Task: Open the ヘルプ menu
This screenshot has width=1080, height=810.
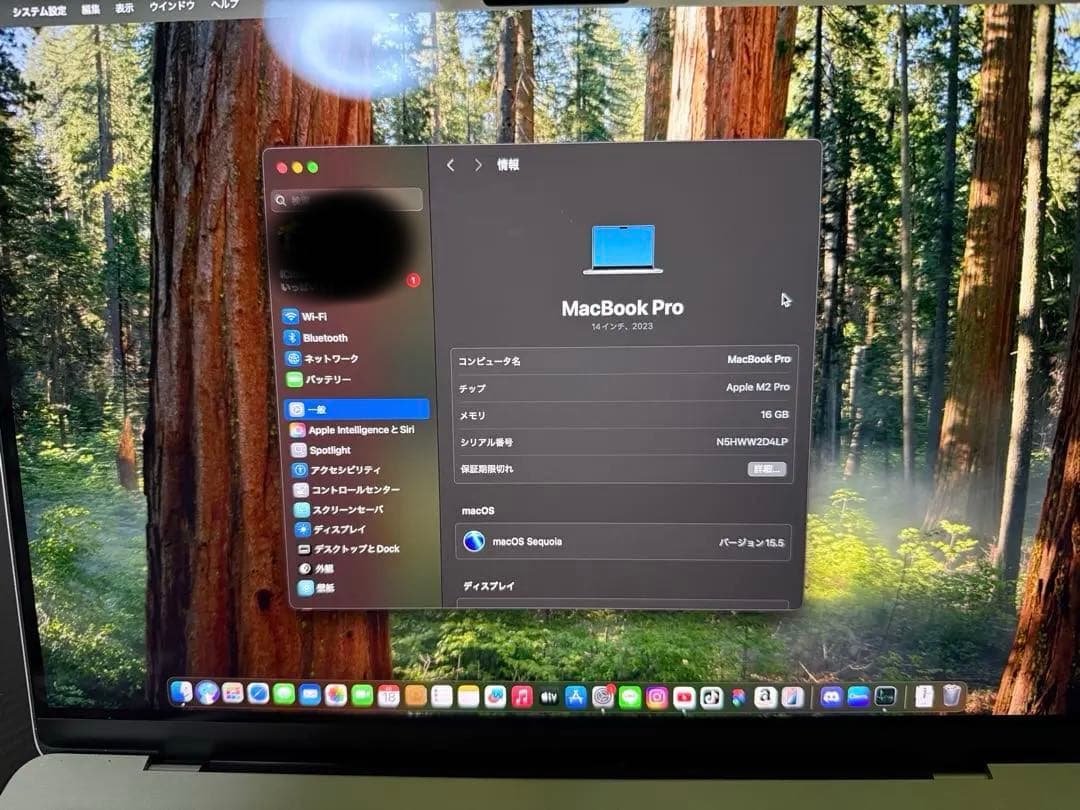Action: 224,9
